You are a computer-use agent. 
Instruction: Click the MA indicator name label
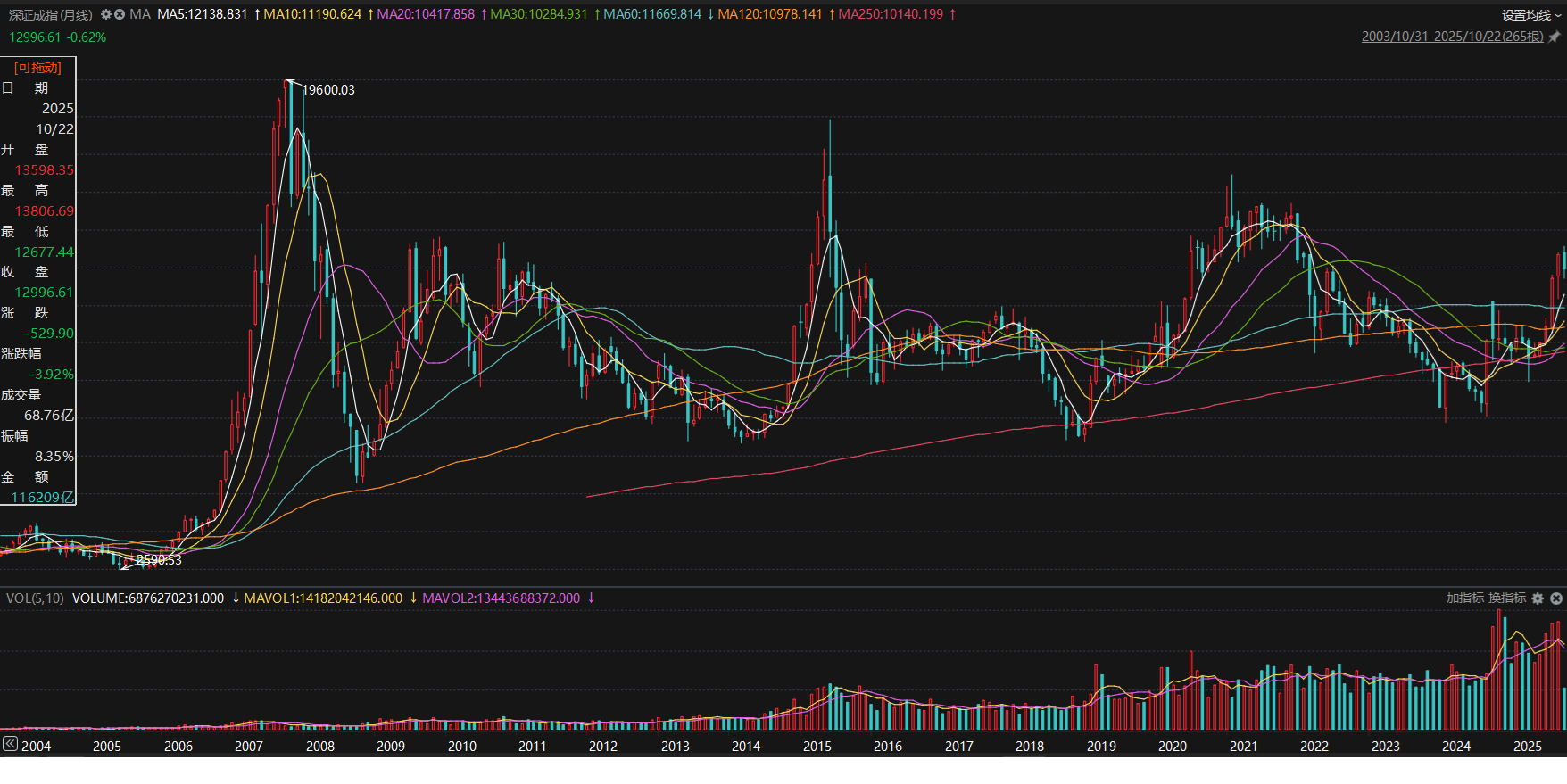coord(140,14)
